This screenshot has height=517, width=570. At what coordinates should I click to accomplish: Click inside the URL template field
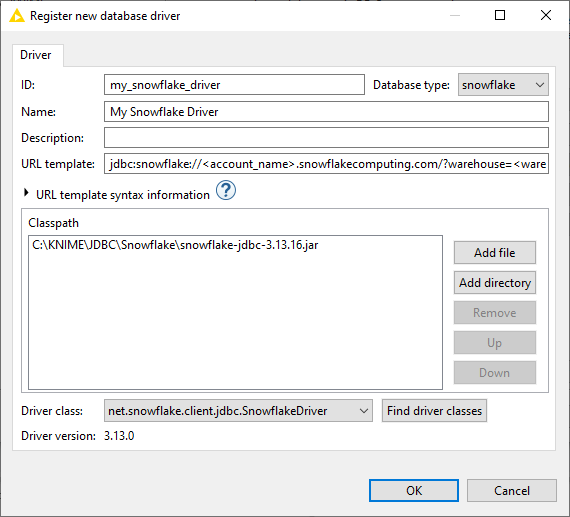[326, 164]
